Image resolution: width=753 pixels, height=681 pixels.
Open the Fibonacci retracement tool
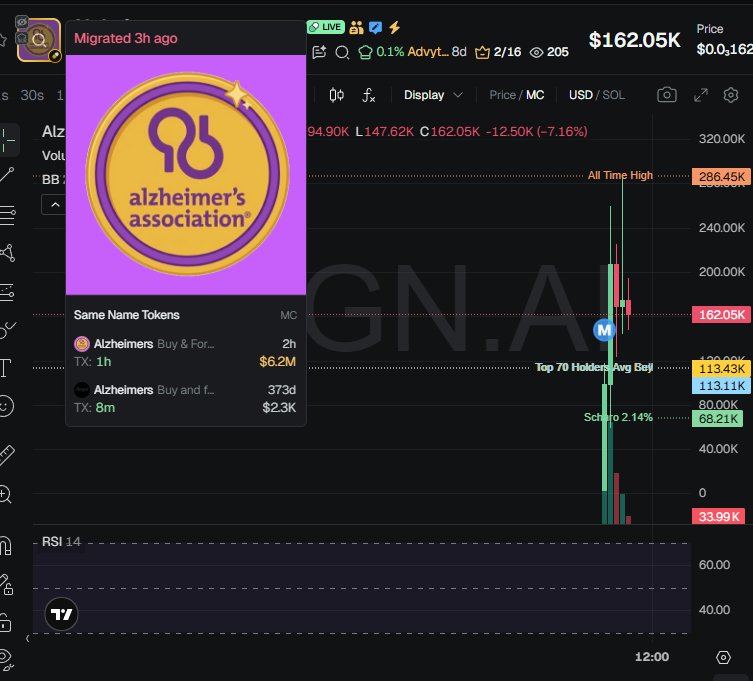coord(7,215)
